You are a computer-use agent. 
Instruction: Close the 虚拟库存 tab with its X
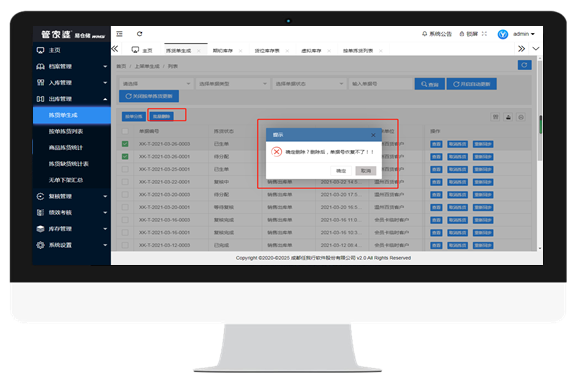point(329,51)
